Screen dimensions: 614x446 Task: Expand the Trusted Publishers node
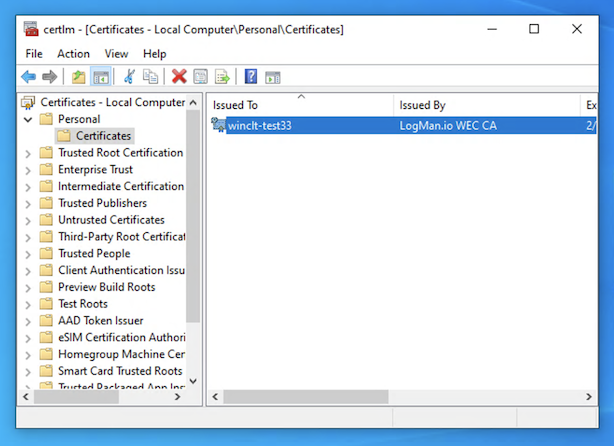(28, 204)
